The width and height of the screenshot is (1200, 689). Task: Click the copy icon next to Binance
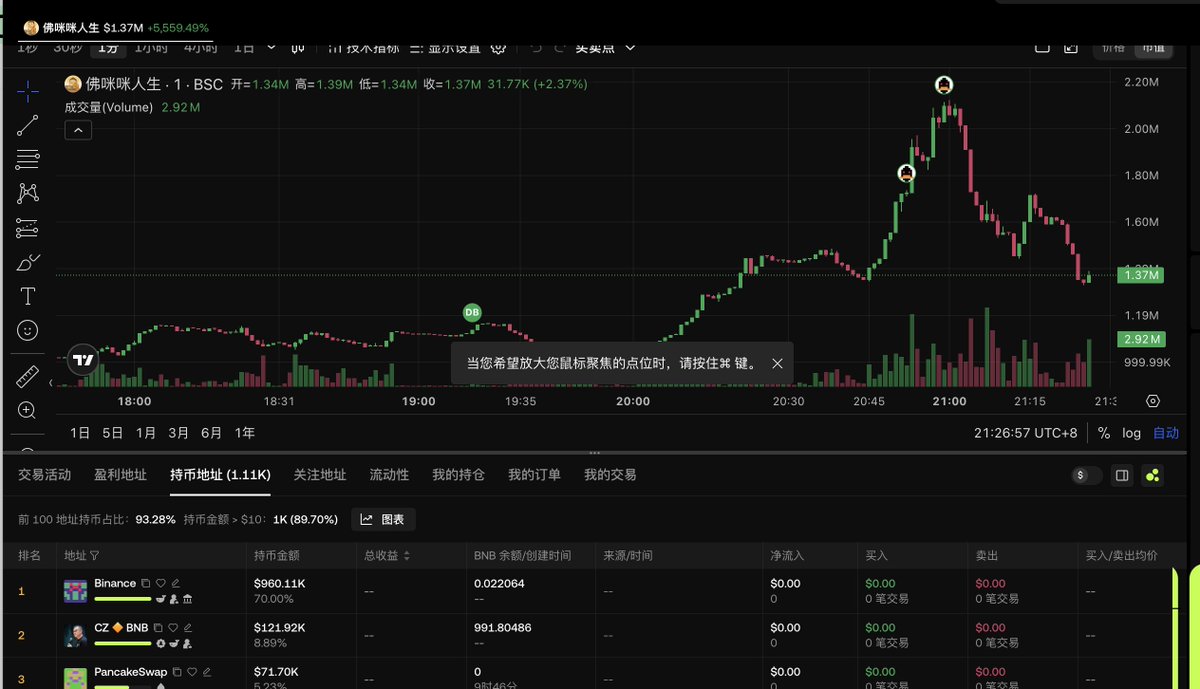pos(146,583)
